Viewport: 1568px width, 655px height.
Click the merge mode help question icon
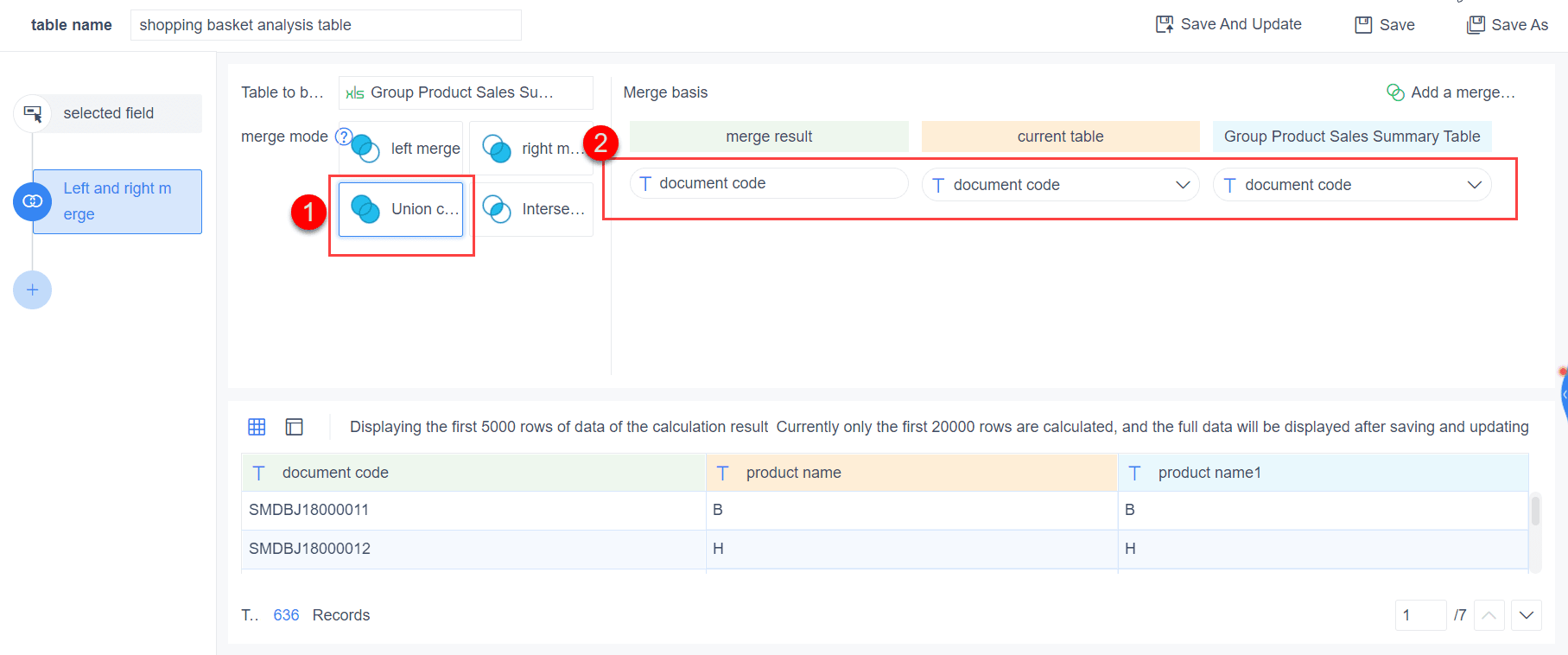[x=343, y=137]
